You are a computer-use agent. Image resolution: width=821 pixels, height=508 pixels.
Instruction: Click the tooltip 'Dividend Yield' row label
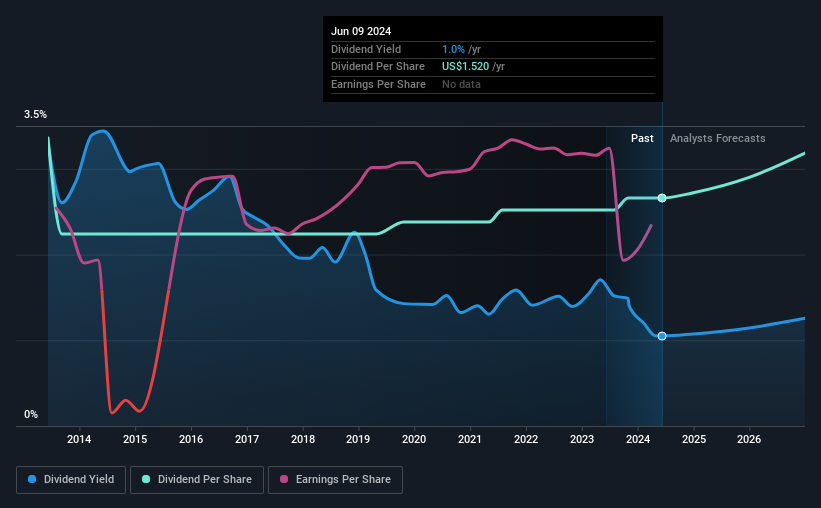pyautogui.click(x=366, y=49)
